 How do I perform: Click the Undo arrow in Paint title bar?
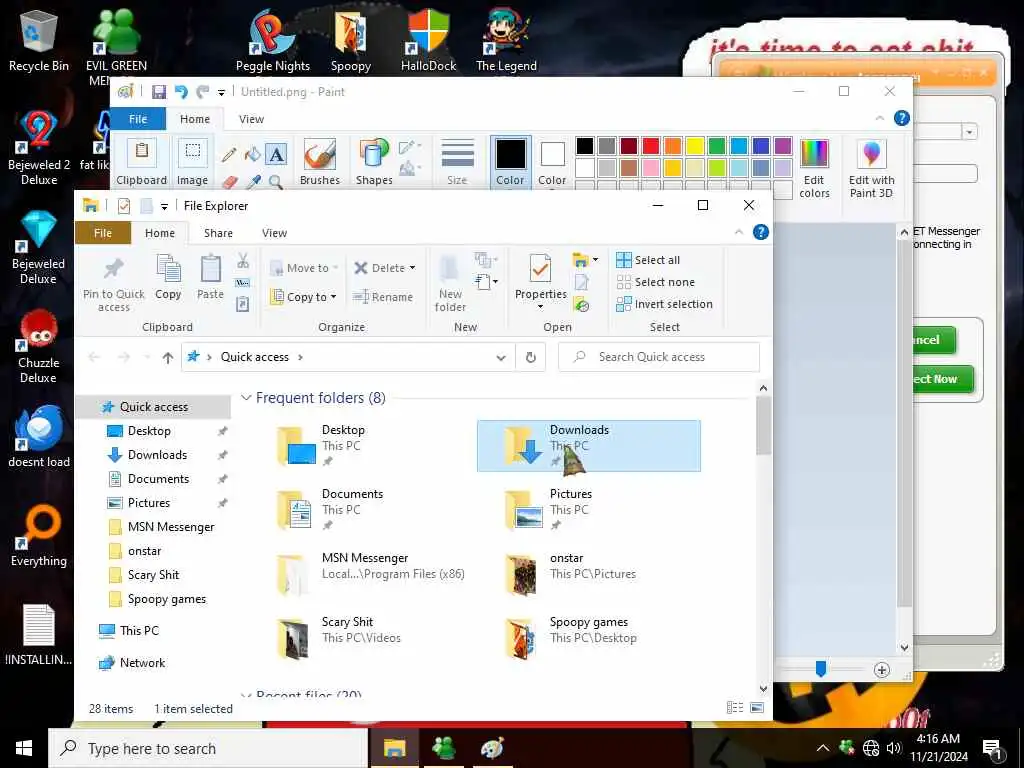coord(181,92)
